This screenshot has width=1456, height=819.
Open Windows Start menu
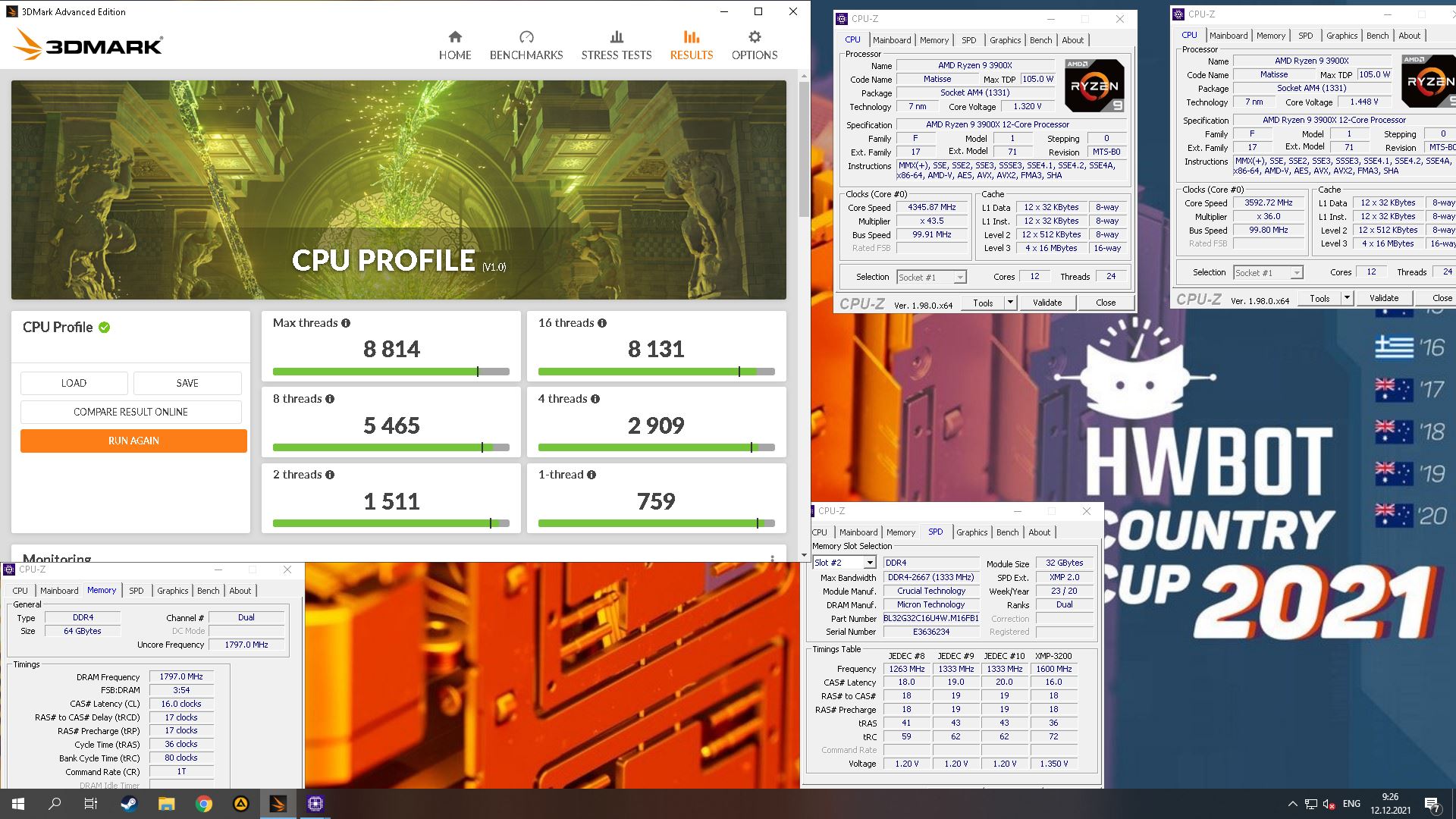click(18, 804)
